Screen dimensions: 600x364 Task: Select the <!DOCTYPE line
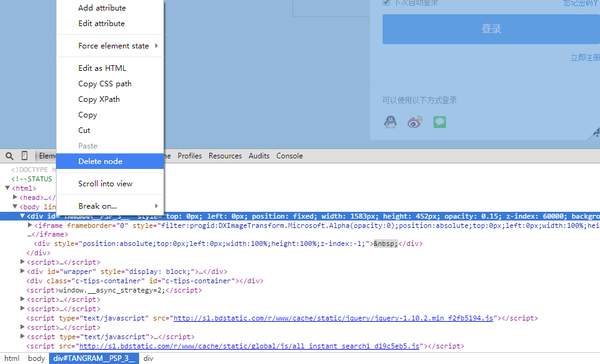pyautogui.click(x=34, y=170)
